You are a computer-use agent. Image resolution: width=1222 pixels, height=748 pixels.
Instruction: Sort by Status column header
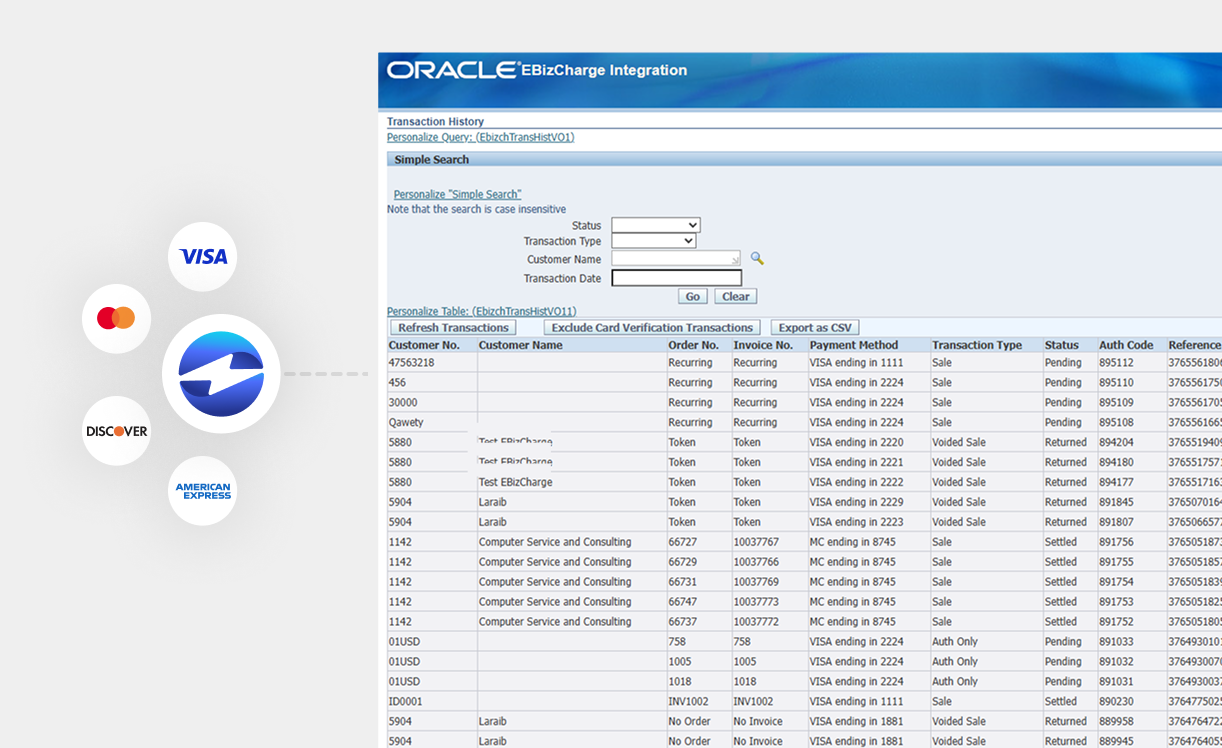1062,345
